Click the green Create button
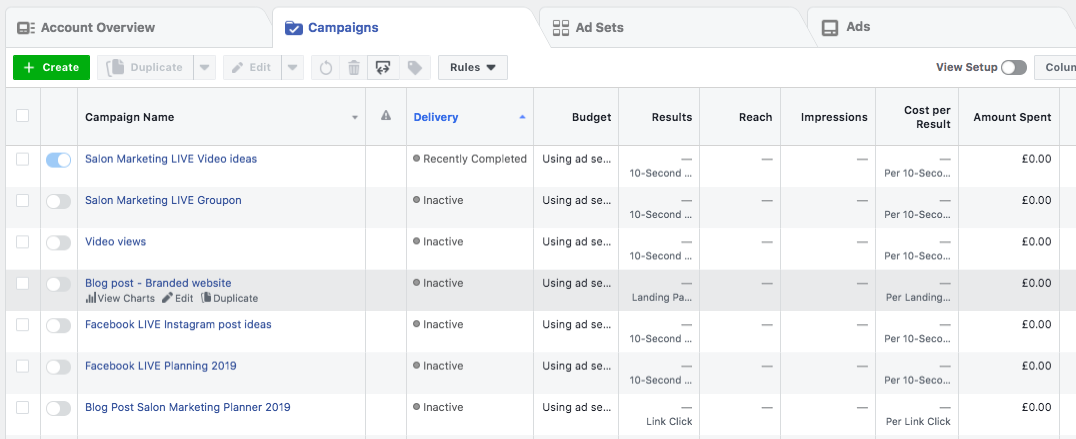The image size is (1076, 439). pyautogui.click(x=51, y=67)
